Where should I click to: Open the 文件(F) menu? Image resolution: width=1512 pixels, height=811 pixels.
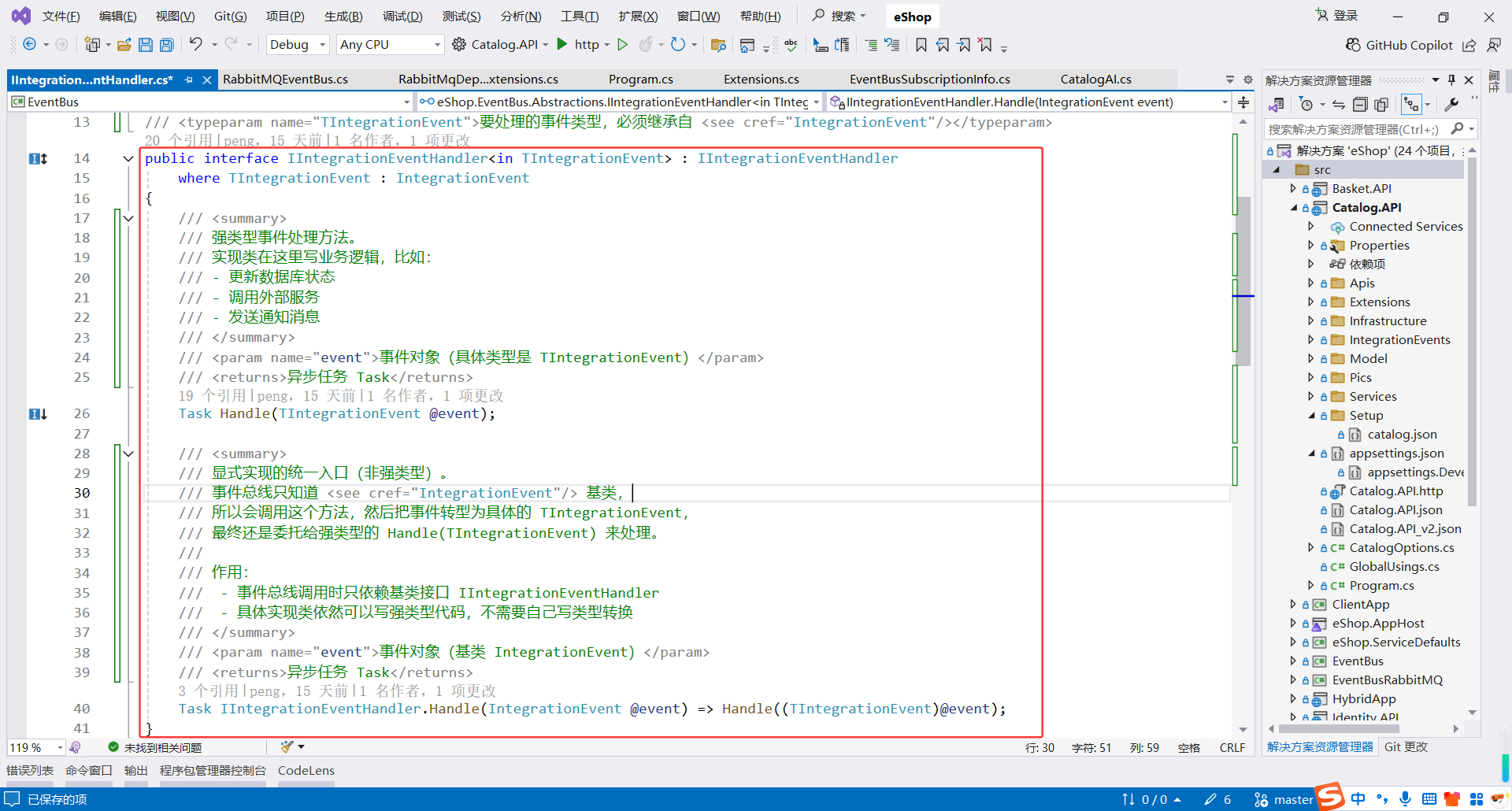(61, 16)
